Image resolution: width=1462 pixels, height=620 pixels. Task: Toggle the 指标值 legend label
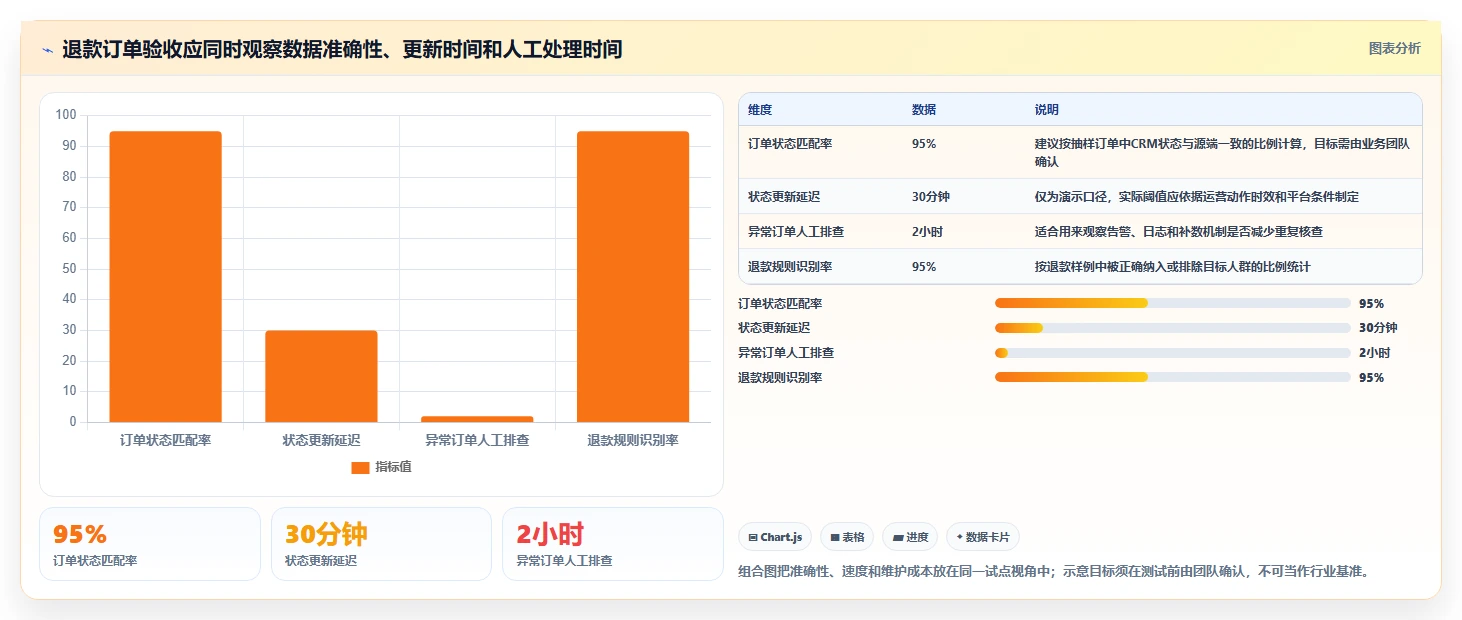tap(393, 468)
